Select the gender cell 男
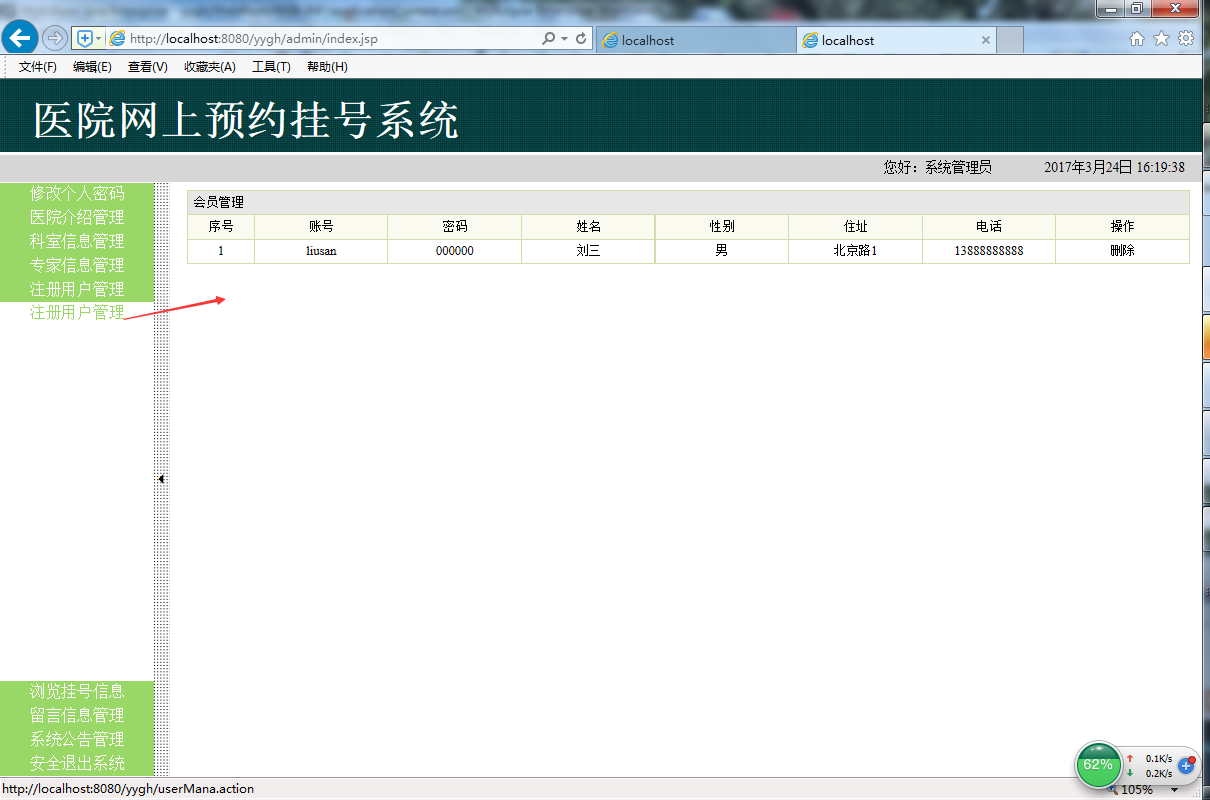1210x800 pixels. 722,251
